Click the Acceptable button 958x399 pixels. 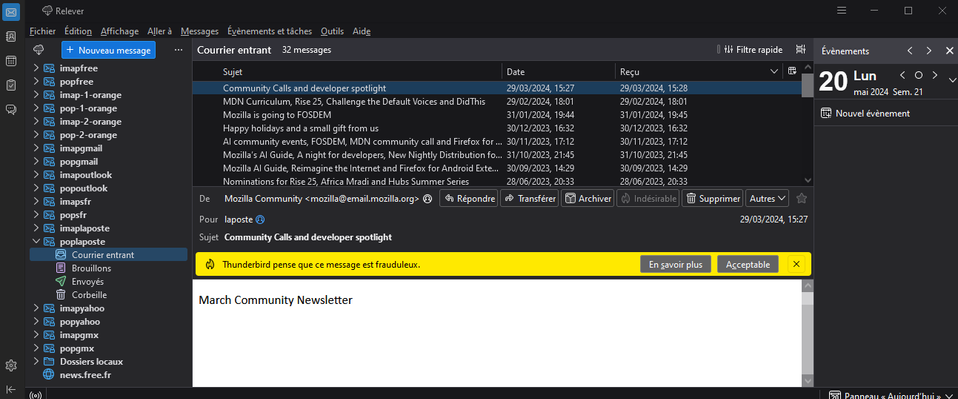click(x=748, y=265)
